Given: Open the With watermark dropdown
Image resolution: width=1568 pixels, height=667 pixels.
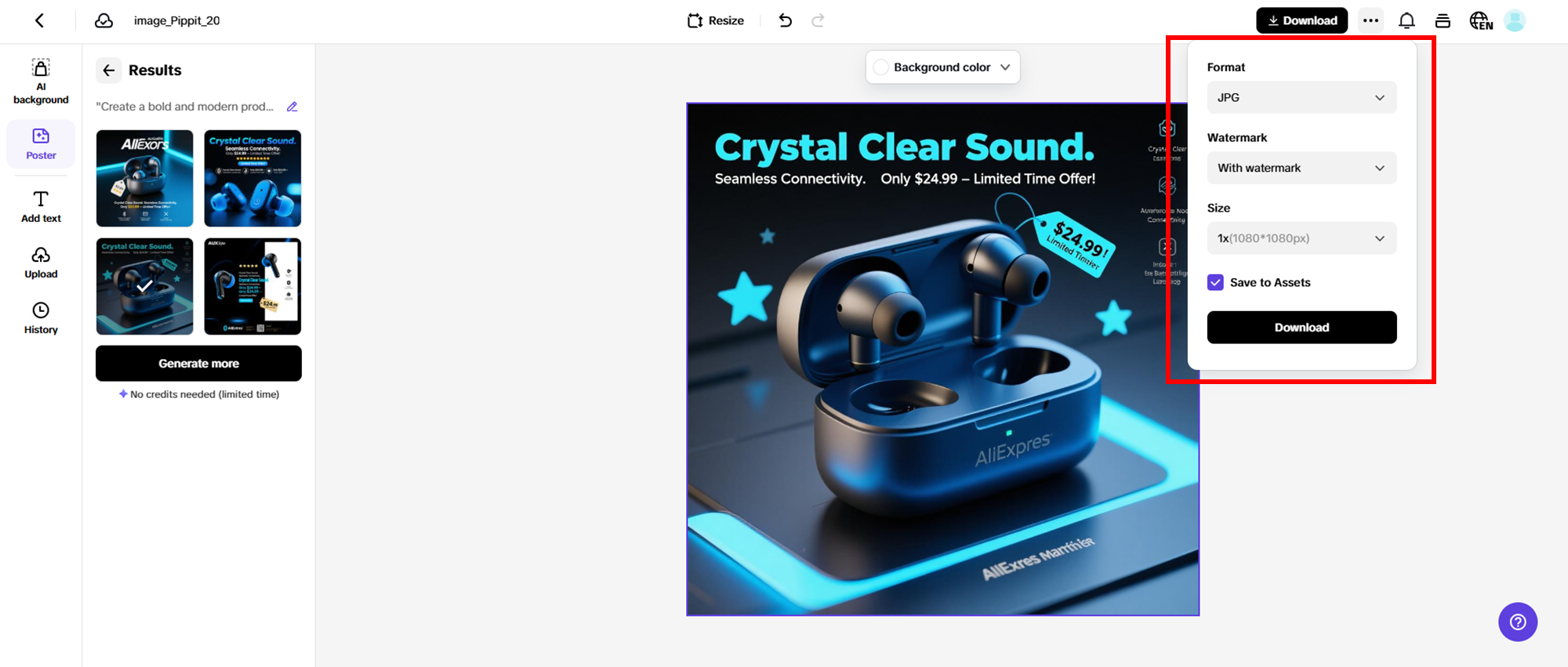Looking at the screenshot, I should 1301,168.
